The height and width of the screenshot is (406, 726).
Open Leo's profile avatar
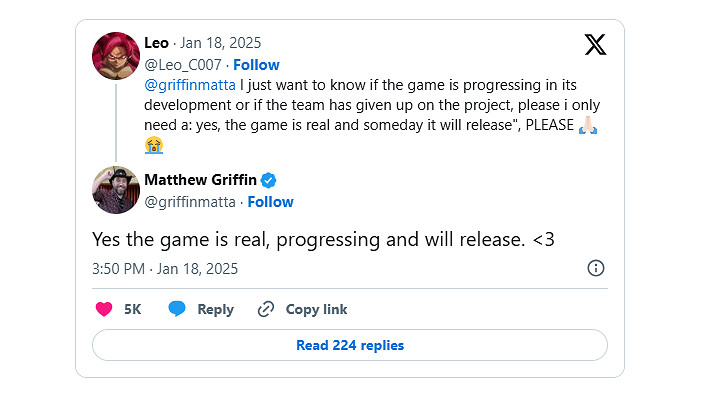115,55
